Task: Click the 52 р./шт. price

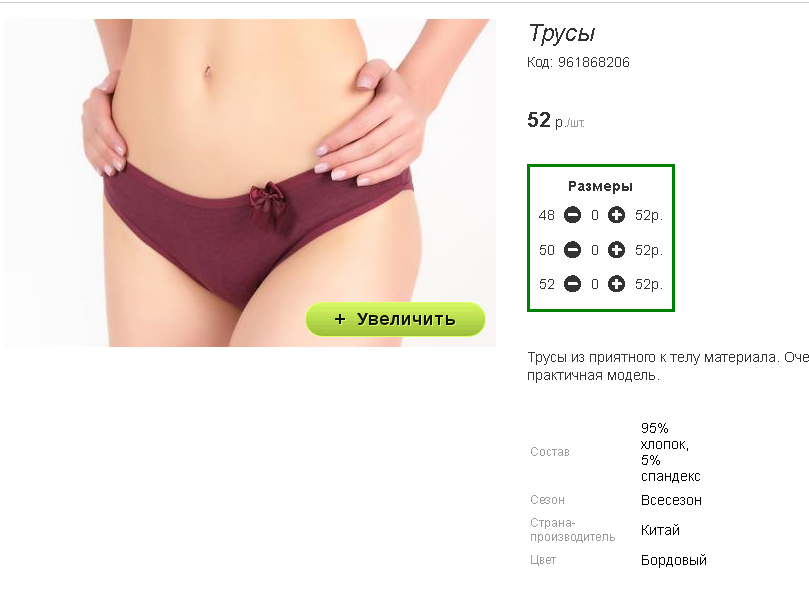Action: (x=556, y=120)
